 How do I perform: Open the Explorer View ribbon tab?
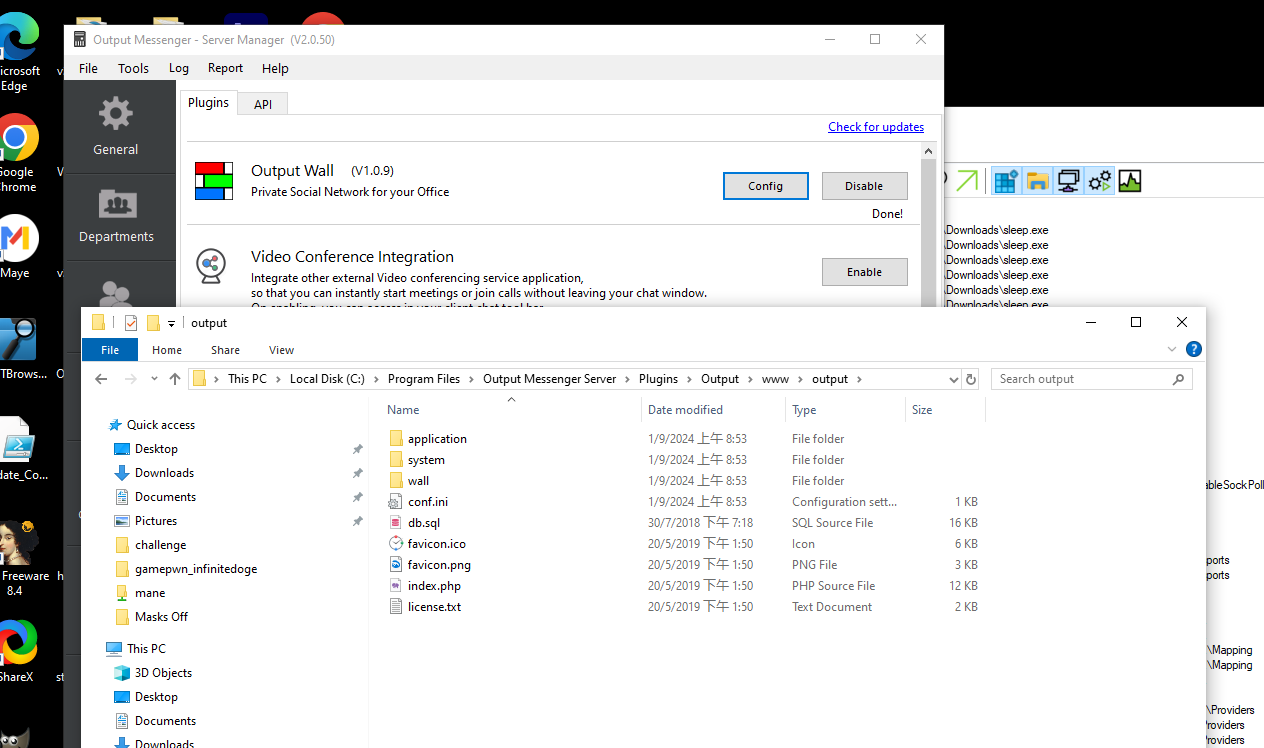(281, 350)
